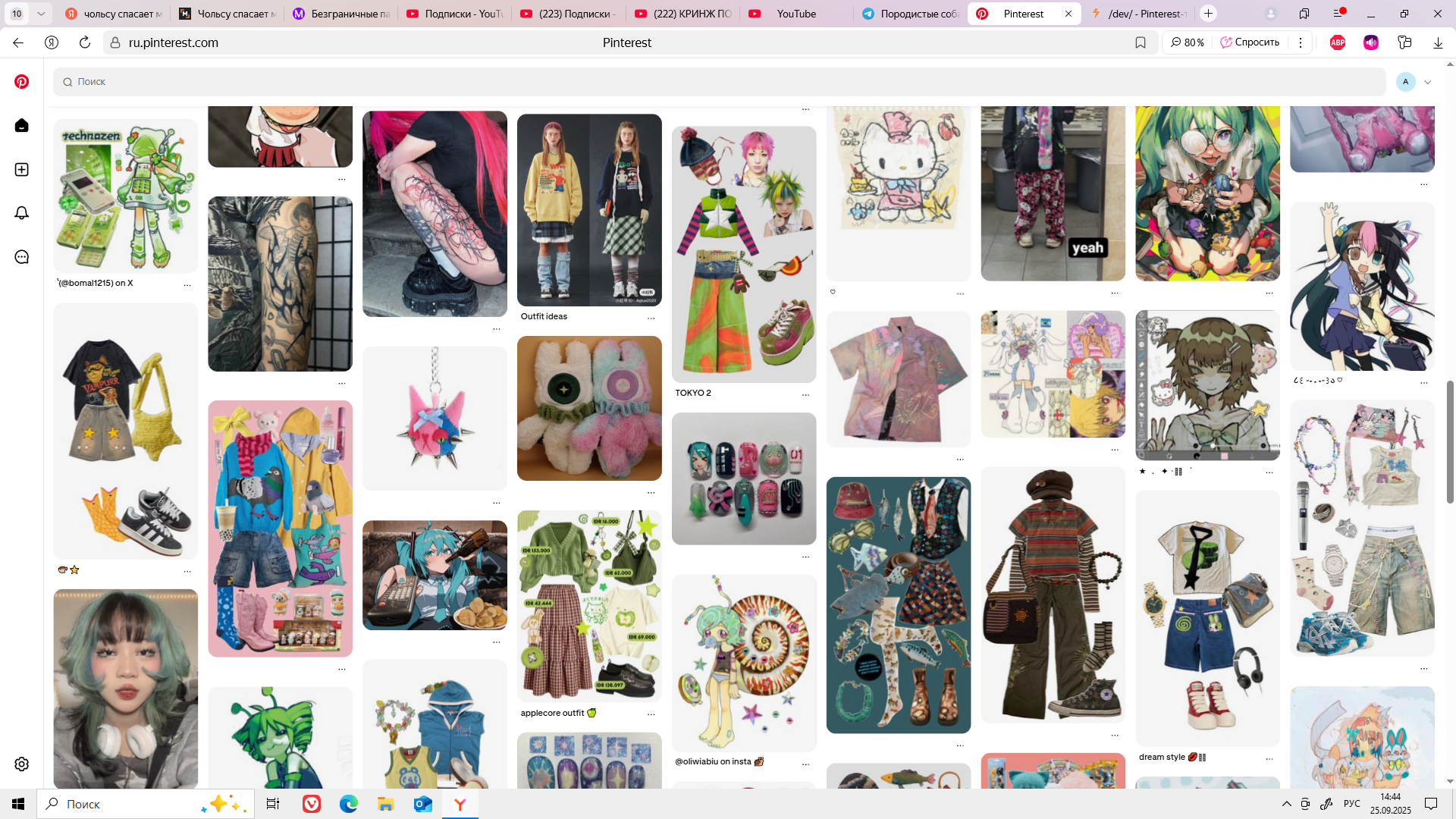Open sidebar settings gear icon
Image resolution: width=1456 pixels, height=819 pixels.
pyautogui.click(x=22, y=764)
